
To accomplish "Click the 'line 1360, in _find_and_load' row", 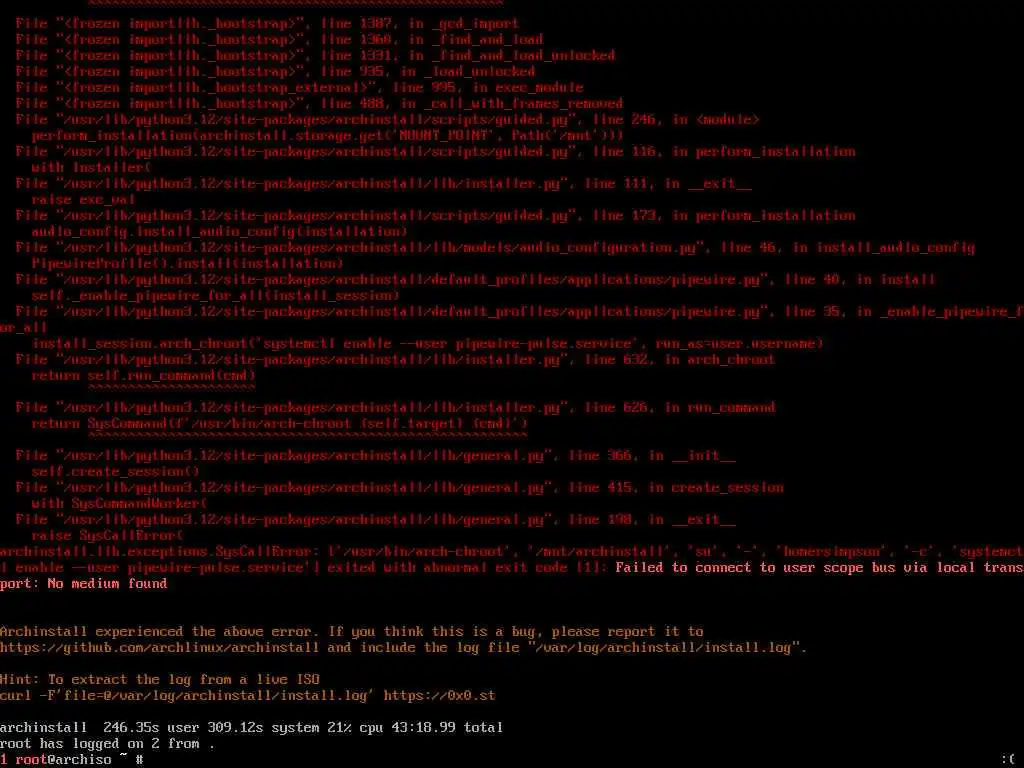I will 280,40.
